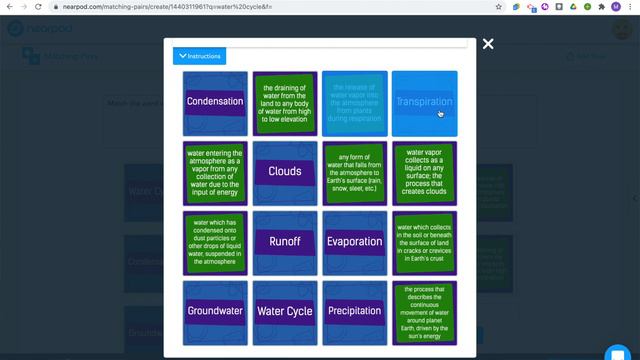Select the Evaporation card
This screenshot has width=640, height=360.
click(x=355, y=243)
